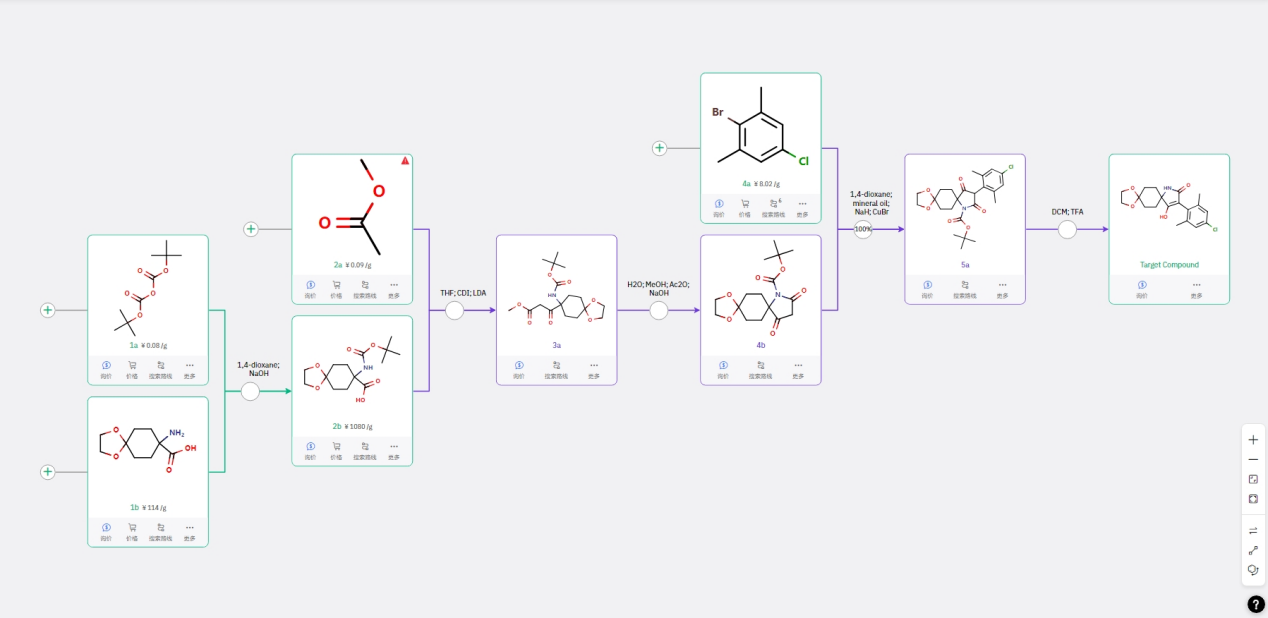Toggle the 1,4-dioxane; NaOH reaction circle
The width and height of the screenshot is (1268, 618).
click(250, 391)
